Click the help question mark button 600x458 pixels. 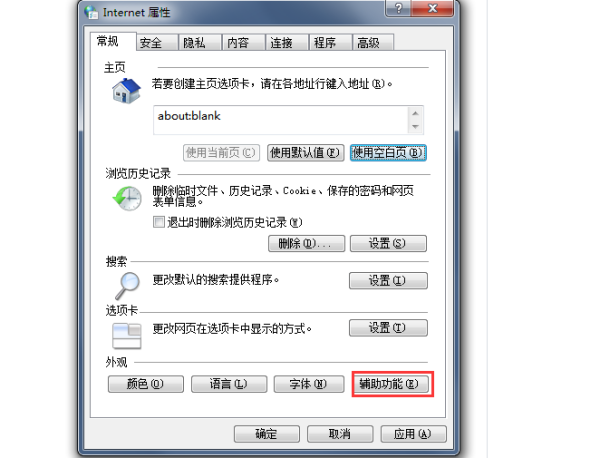398,8
